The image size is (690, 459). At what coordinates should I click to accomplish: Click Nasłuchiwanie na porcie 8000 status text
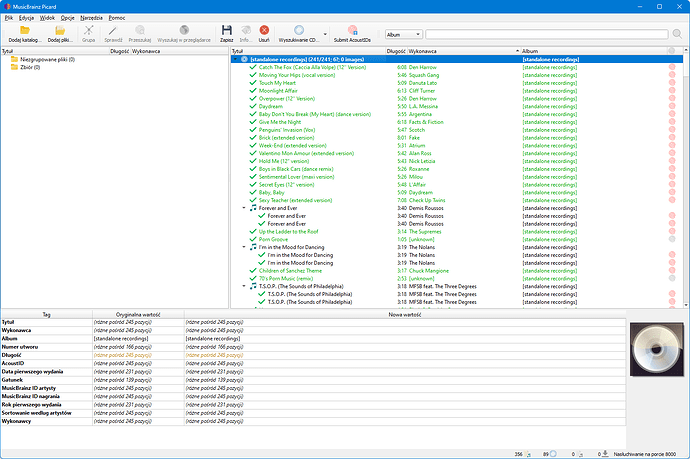click(645, 454)
